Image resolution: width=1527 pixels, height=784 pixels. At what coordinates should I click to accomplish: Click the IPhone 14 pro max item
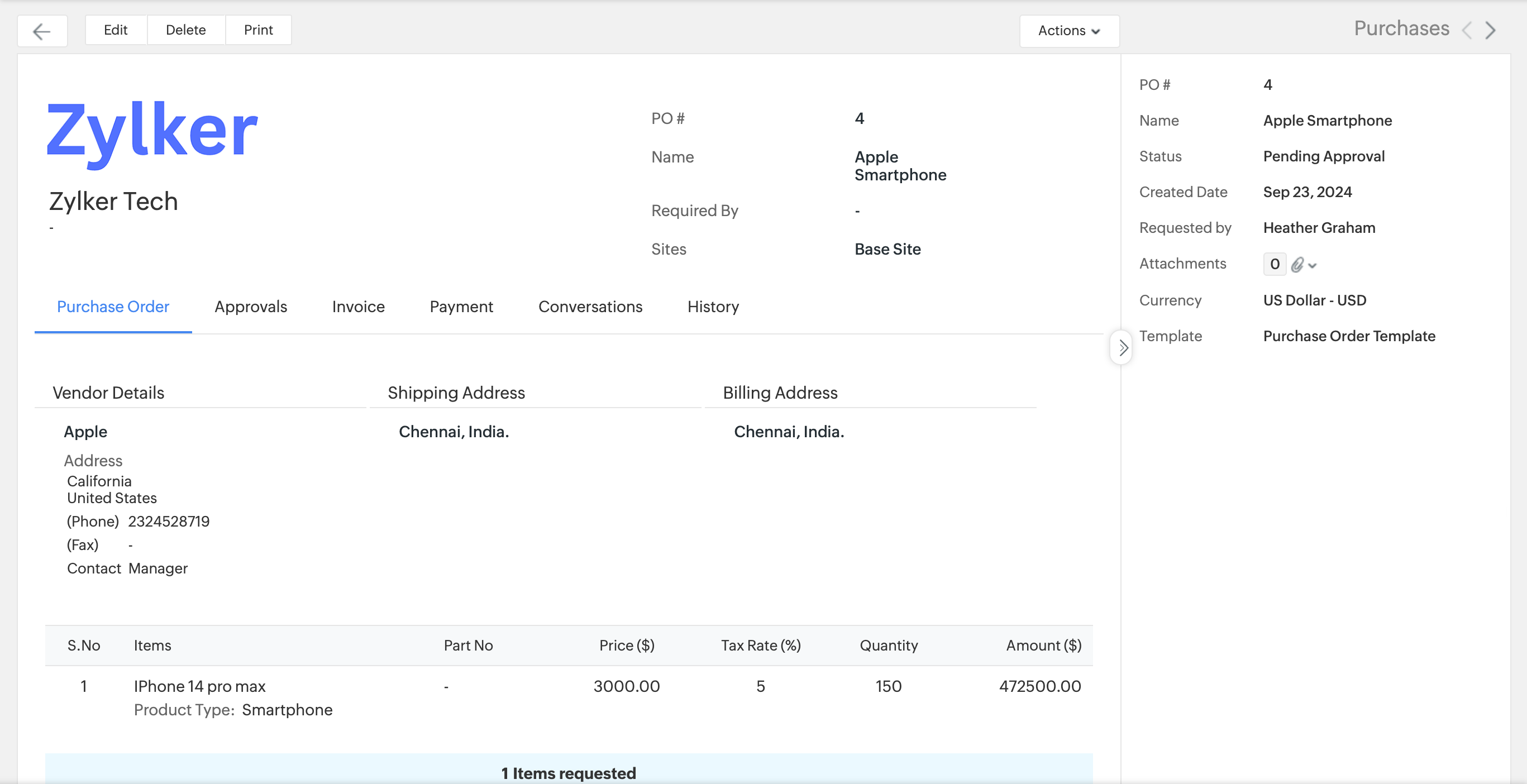pos(199,686)
